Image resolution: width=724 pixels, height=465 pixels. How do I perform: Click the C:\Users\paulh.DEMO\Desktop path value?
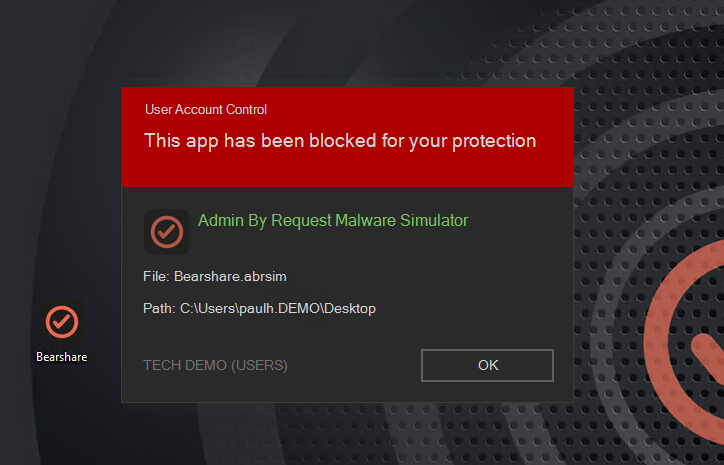click(278, 308)
